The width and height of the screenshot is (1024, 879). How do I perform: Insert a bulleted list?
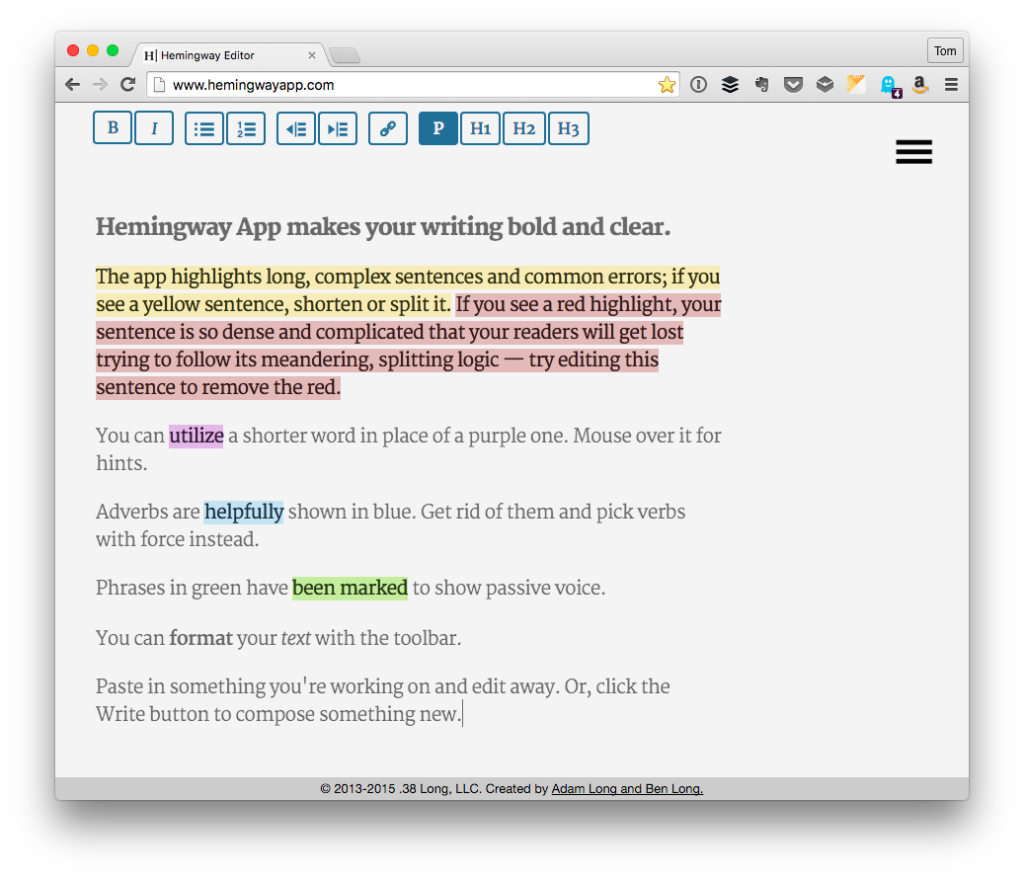204,128
